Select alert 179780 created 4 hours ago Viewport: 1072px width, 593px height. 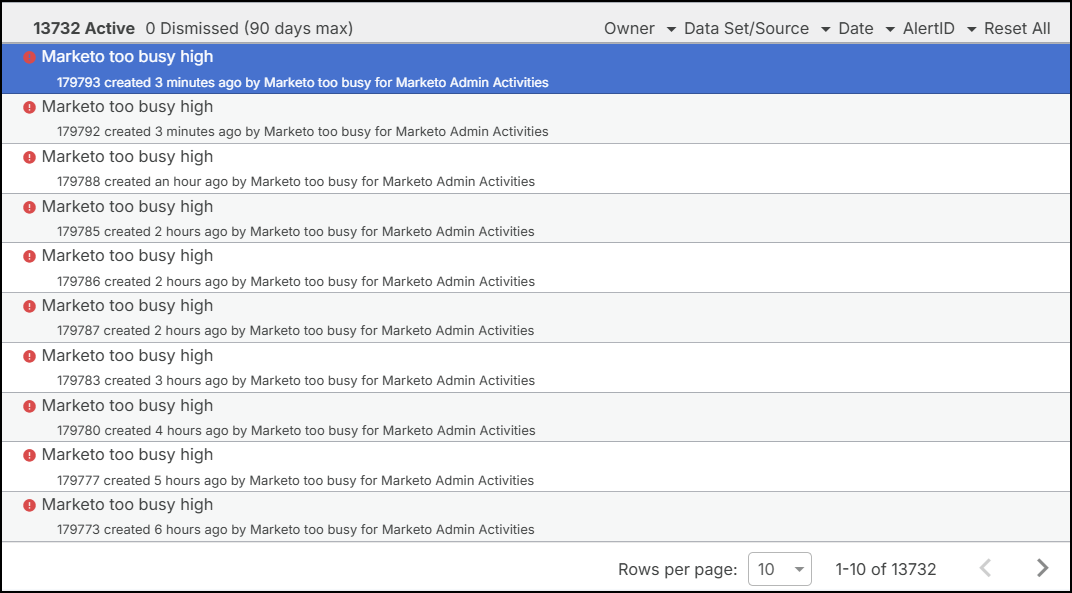[536, 417]
